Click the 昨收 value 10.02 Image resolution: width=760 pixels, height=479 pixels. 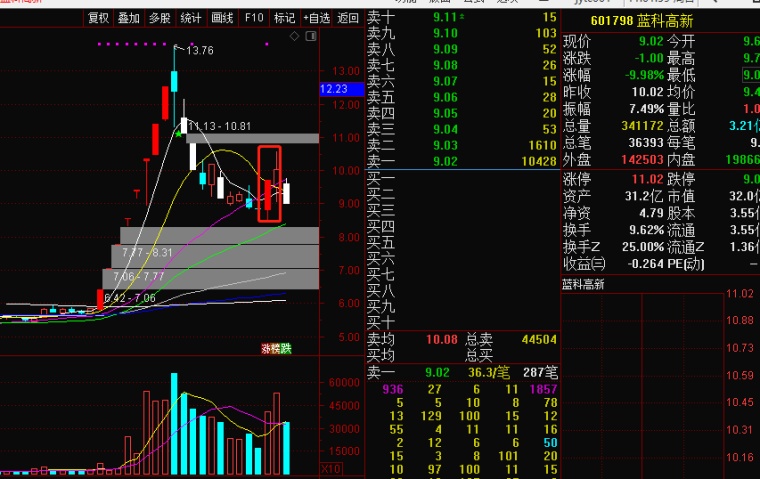pos(648,92)
